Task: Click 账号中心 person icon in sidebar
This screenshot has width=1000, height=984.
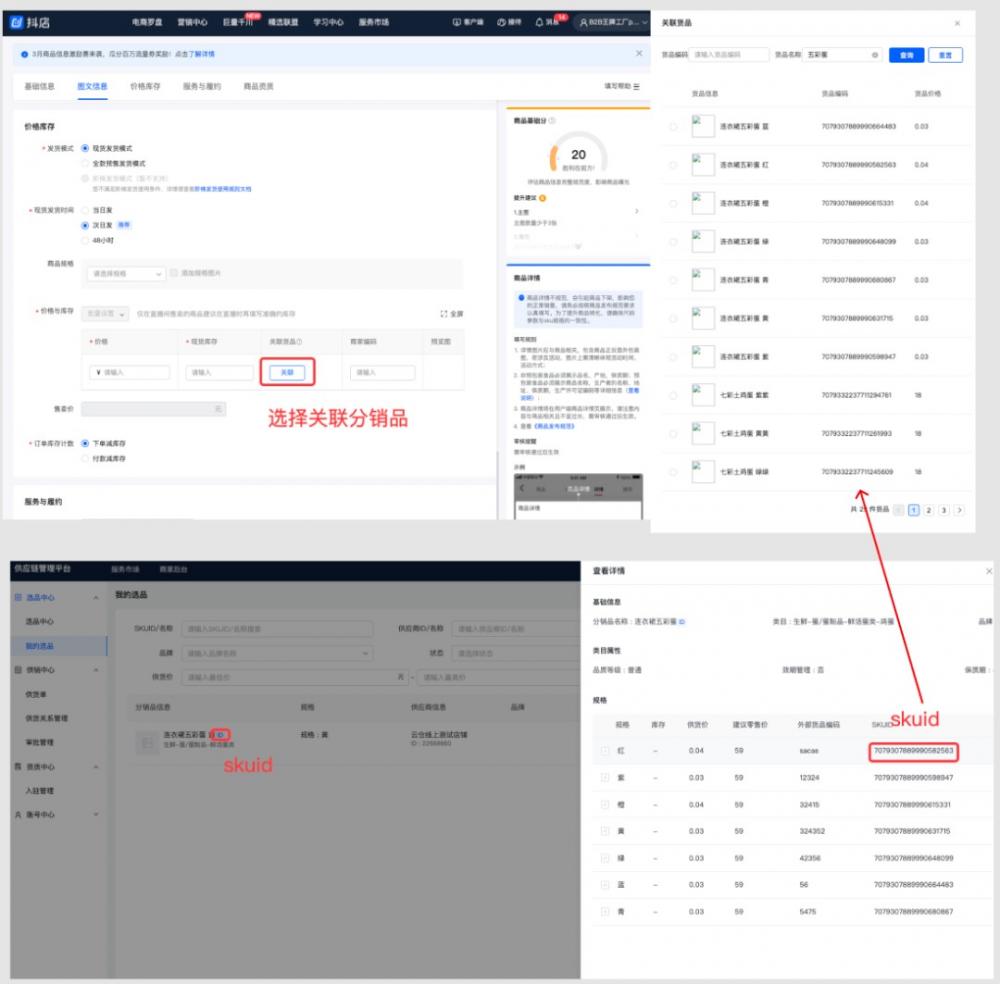Action: (x=18, y=814)
